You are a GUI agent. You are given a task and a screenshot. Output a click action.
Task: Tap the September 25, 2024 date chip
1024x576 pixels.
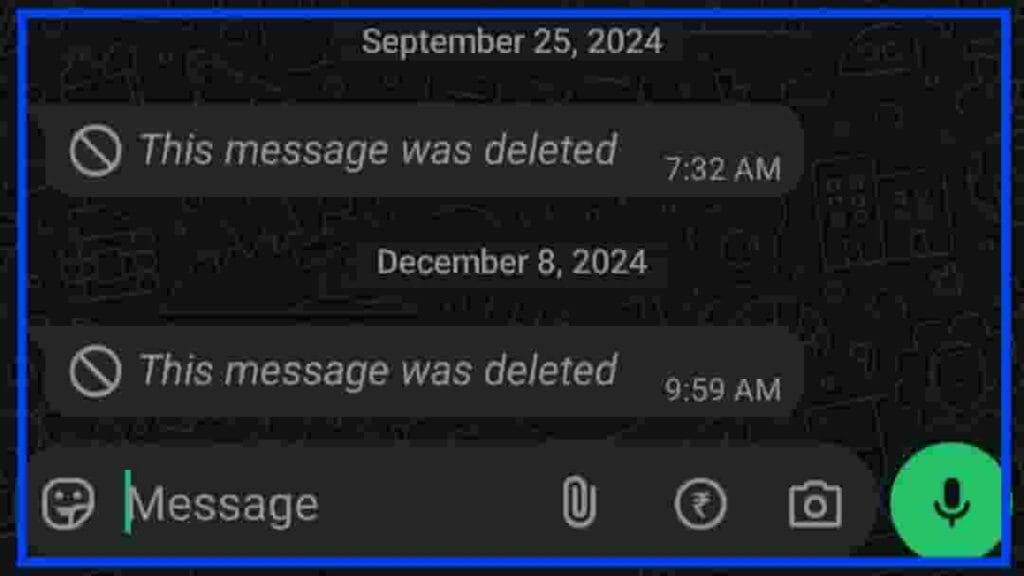[511, 42]
